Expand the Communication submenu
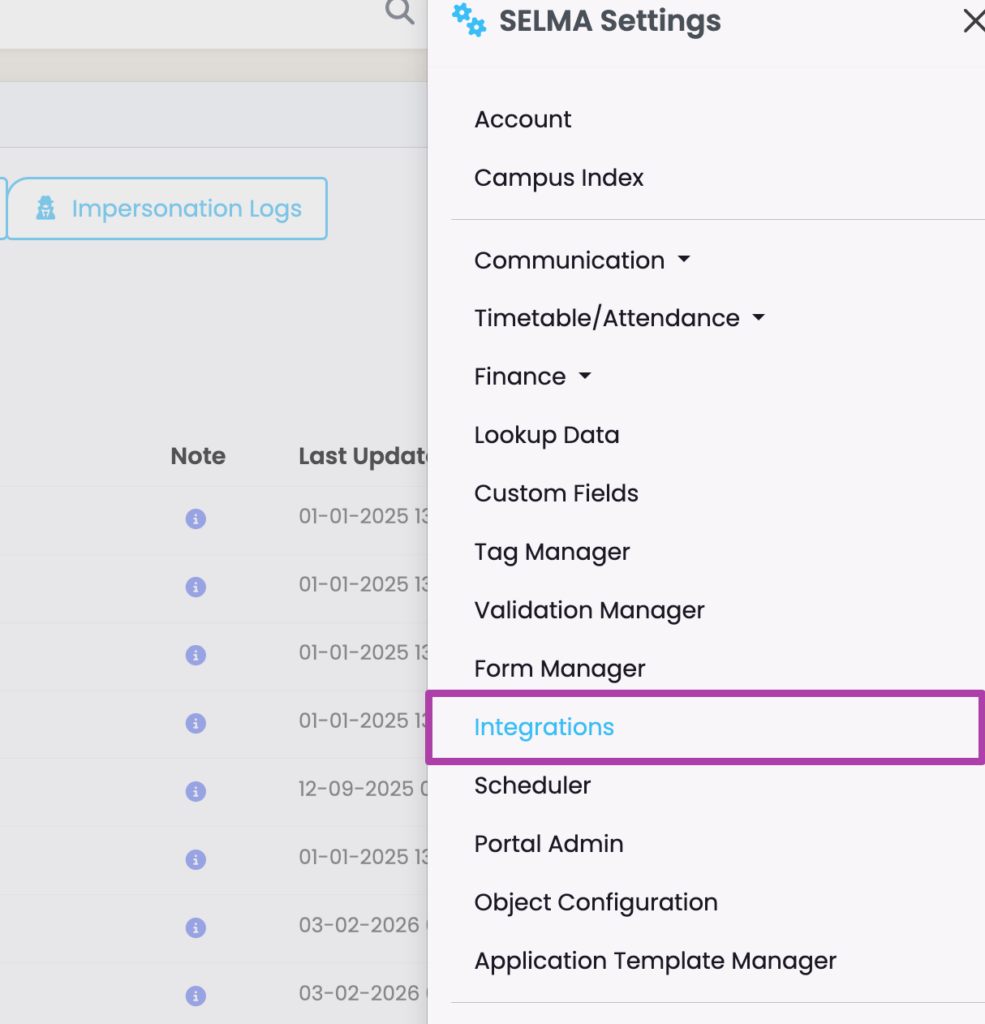 [582, 261]
